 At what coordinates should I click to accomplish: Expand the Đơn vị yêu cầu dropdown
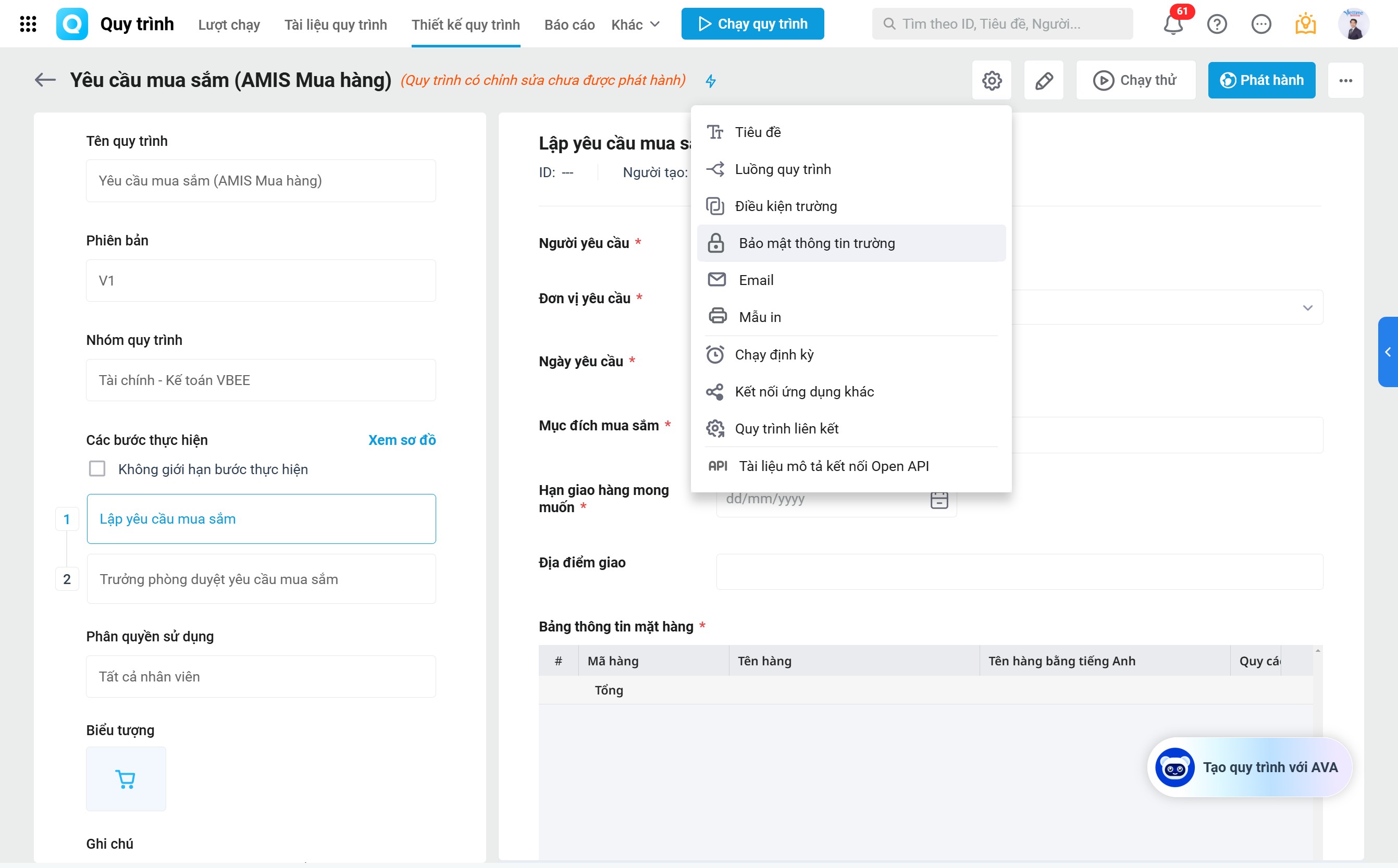(1307, 308)
